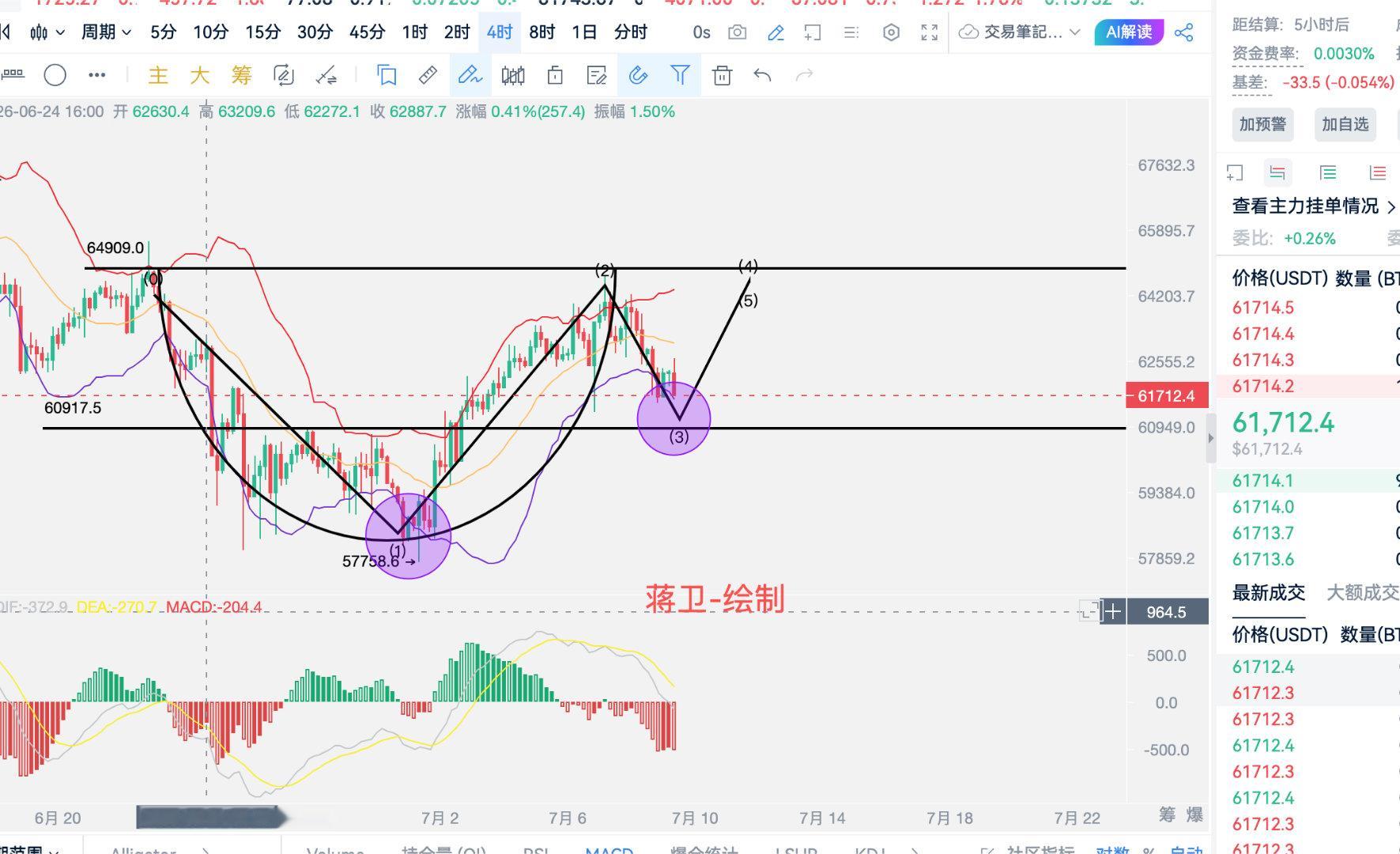Select the ruler measure tool icon

click(x=428, y=75)
